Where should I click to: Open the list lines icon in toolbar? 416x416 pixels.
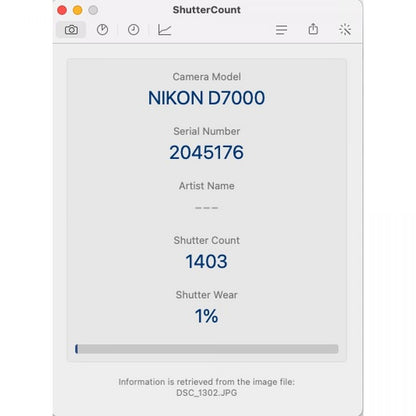coord(282,30)
